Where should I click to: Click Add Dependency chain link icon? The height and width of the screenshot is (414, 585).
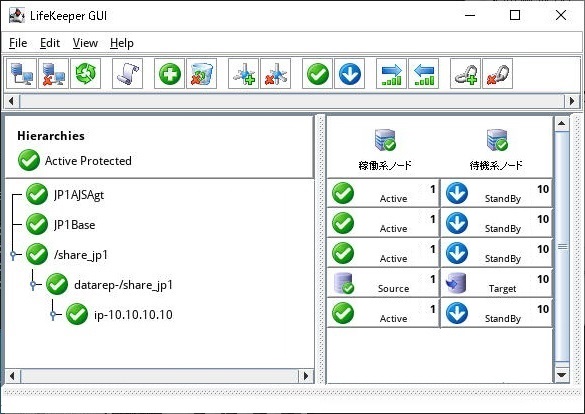click(465, 73)
